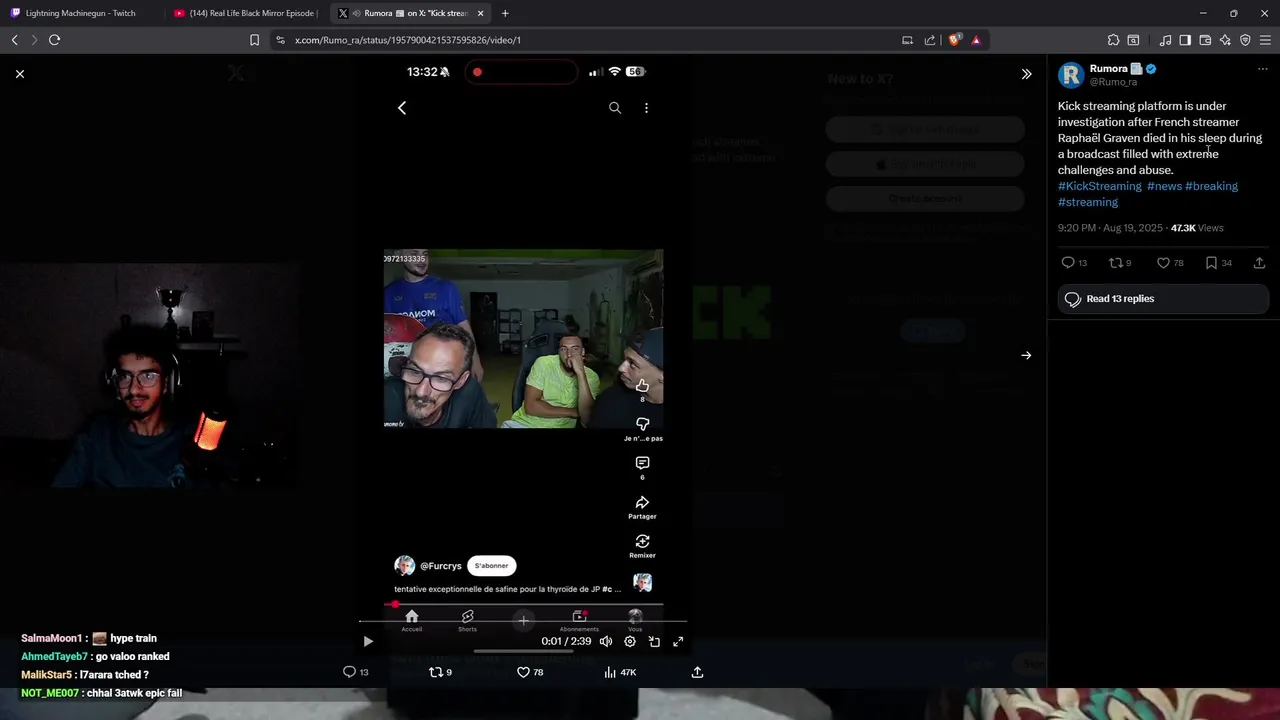
Task: Reload the current page
Action: click(x=54, y=40)
